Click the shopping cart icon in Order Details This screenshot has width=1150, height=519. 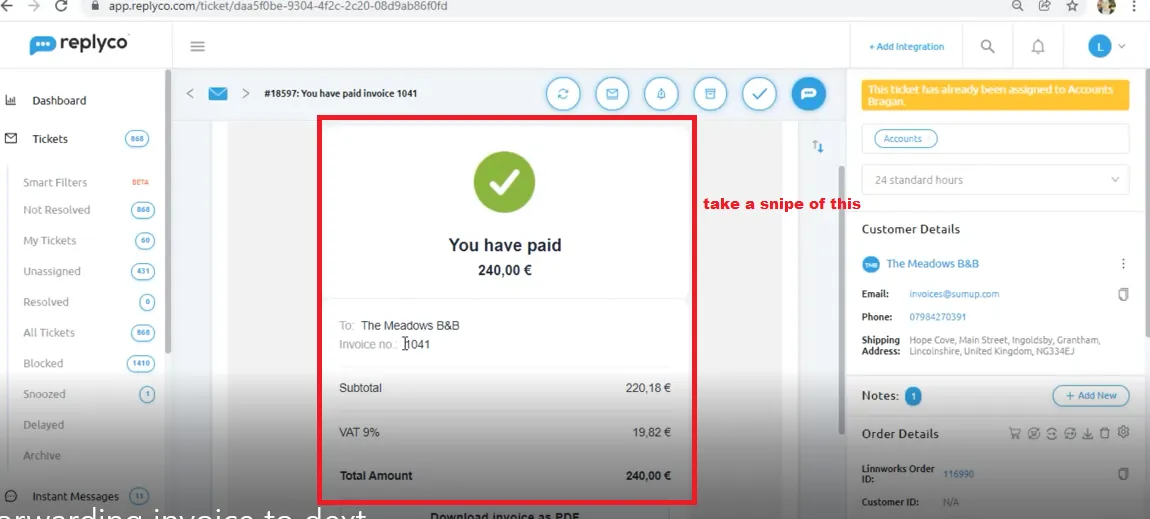click(x=1015, y=433)
